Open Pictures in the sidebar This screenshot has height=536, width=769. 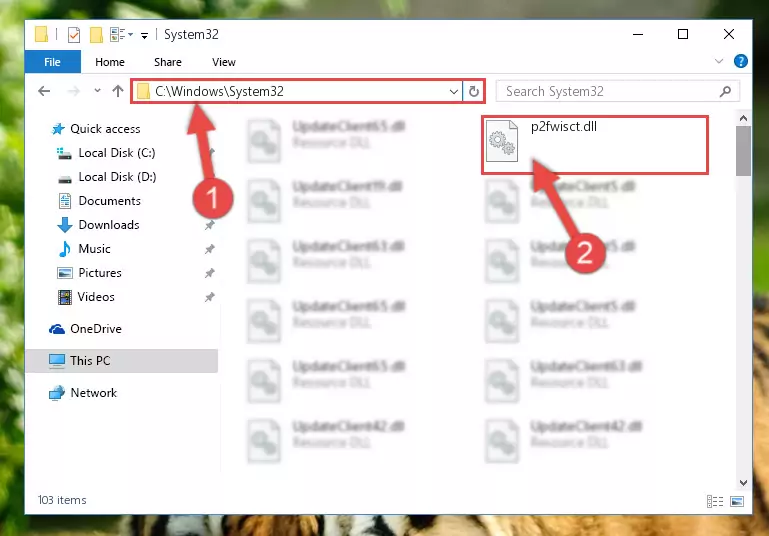[x=89, y=273]
